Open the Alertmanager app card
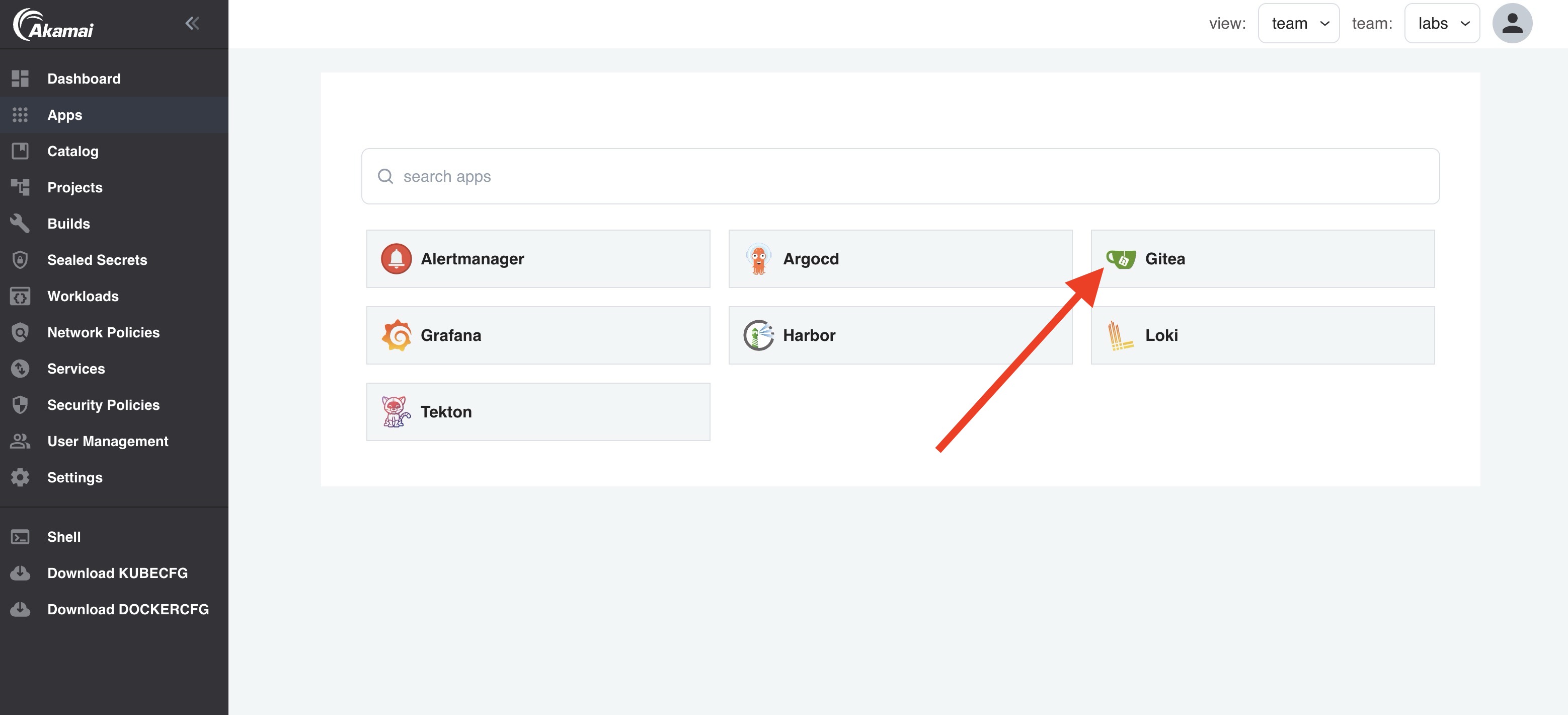 pyautogui.click(x=538, y=259)
